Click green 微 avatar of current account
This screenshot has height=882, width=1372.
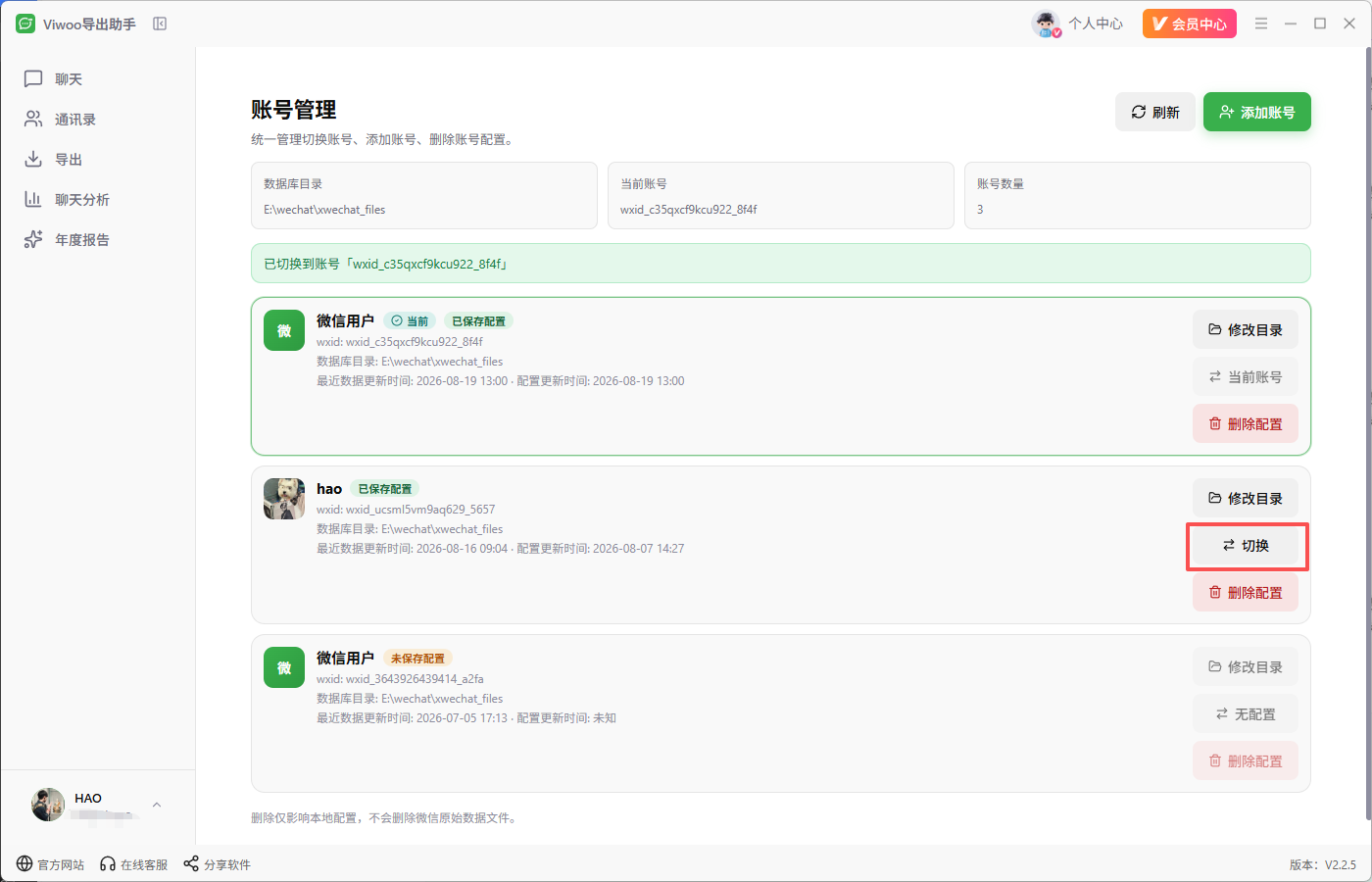284,330
